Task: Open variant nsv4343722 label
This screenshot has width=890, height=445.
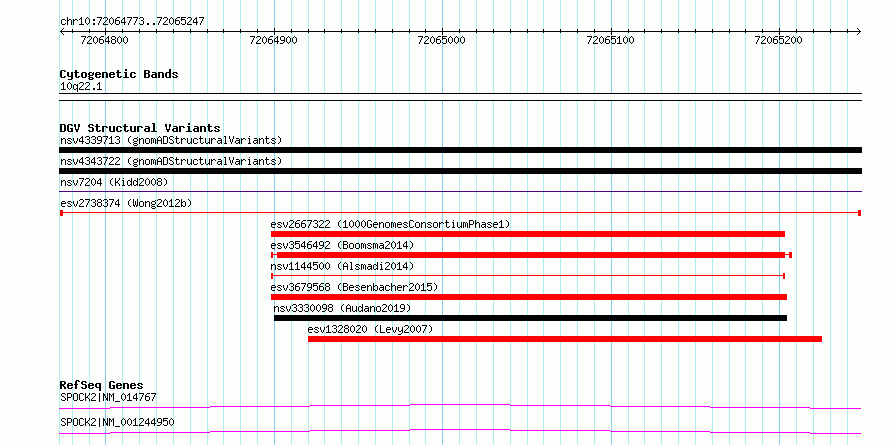Action: coord(171,161)
